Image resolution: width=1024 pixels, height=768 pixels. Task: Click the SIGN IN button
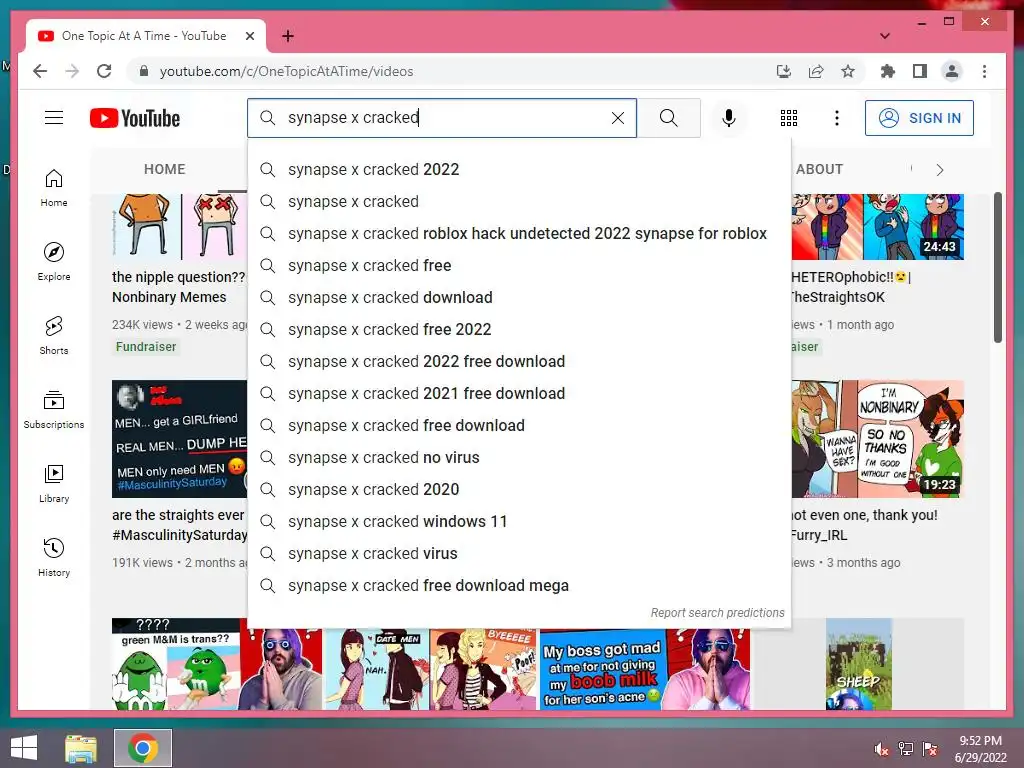[919, 118]
